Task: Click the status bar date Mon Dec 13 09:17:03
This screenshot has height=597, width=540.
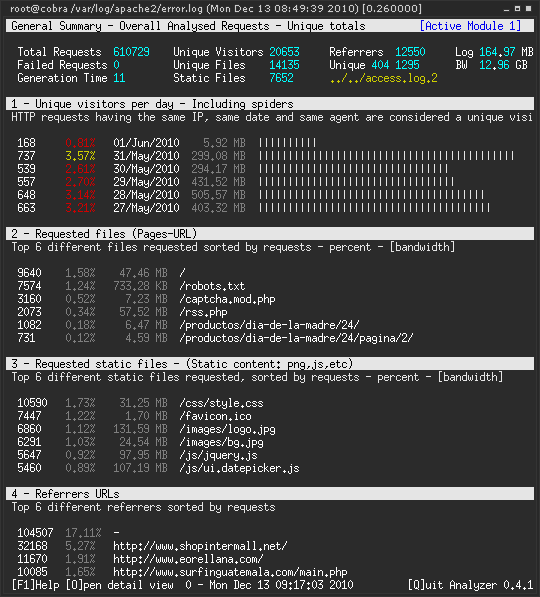Action: [x=281, y=585]
